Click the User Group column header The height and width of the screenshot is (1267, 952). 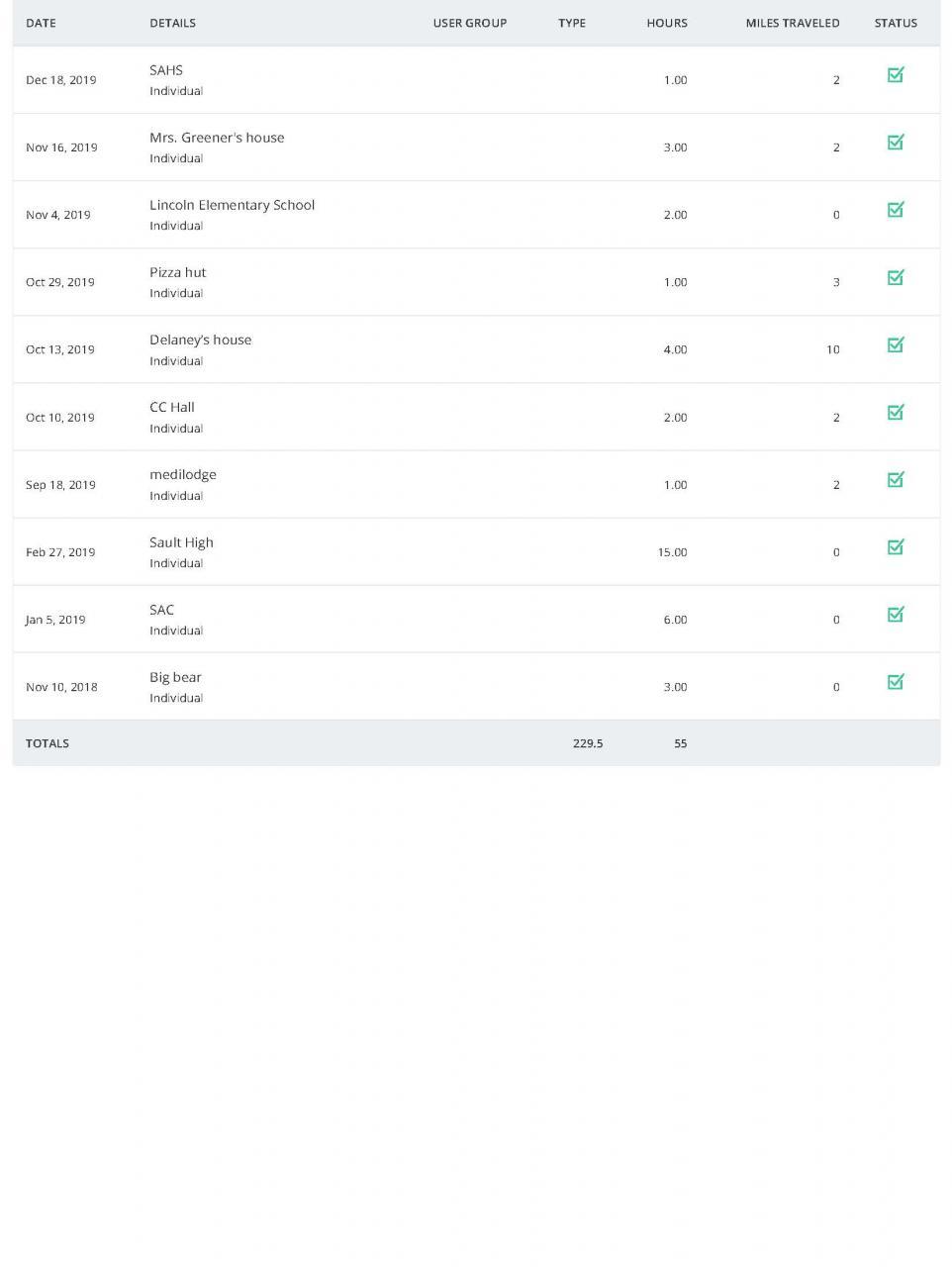(469, 23)
